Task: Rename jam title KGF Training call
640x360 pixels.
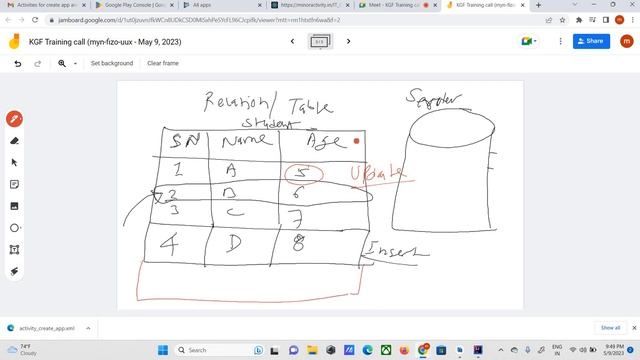Action: (105, 42)
